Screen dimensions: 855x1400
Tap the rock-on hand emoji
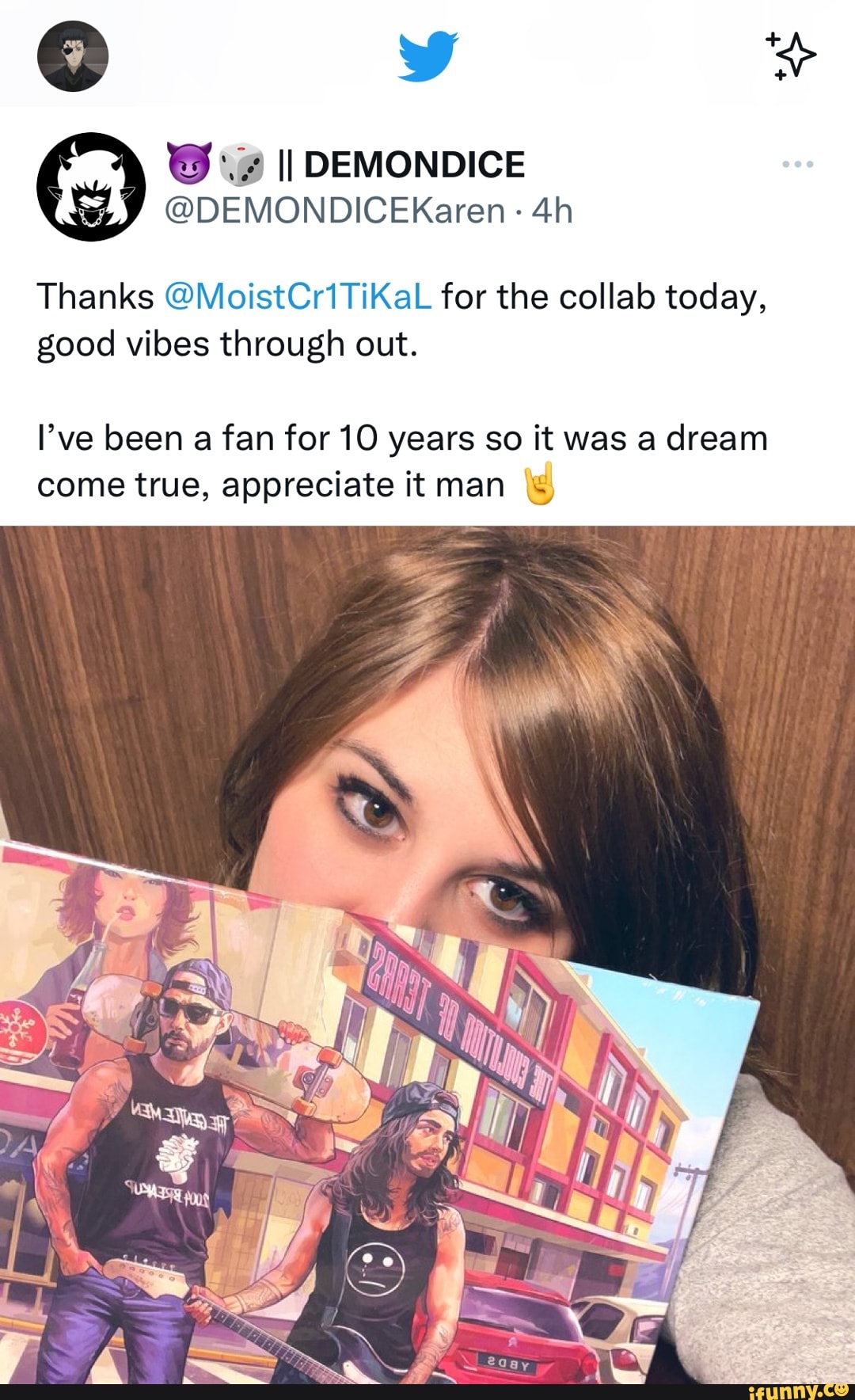(x=540, y=485)
